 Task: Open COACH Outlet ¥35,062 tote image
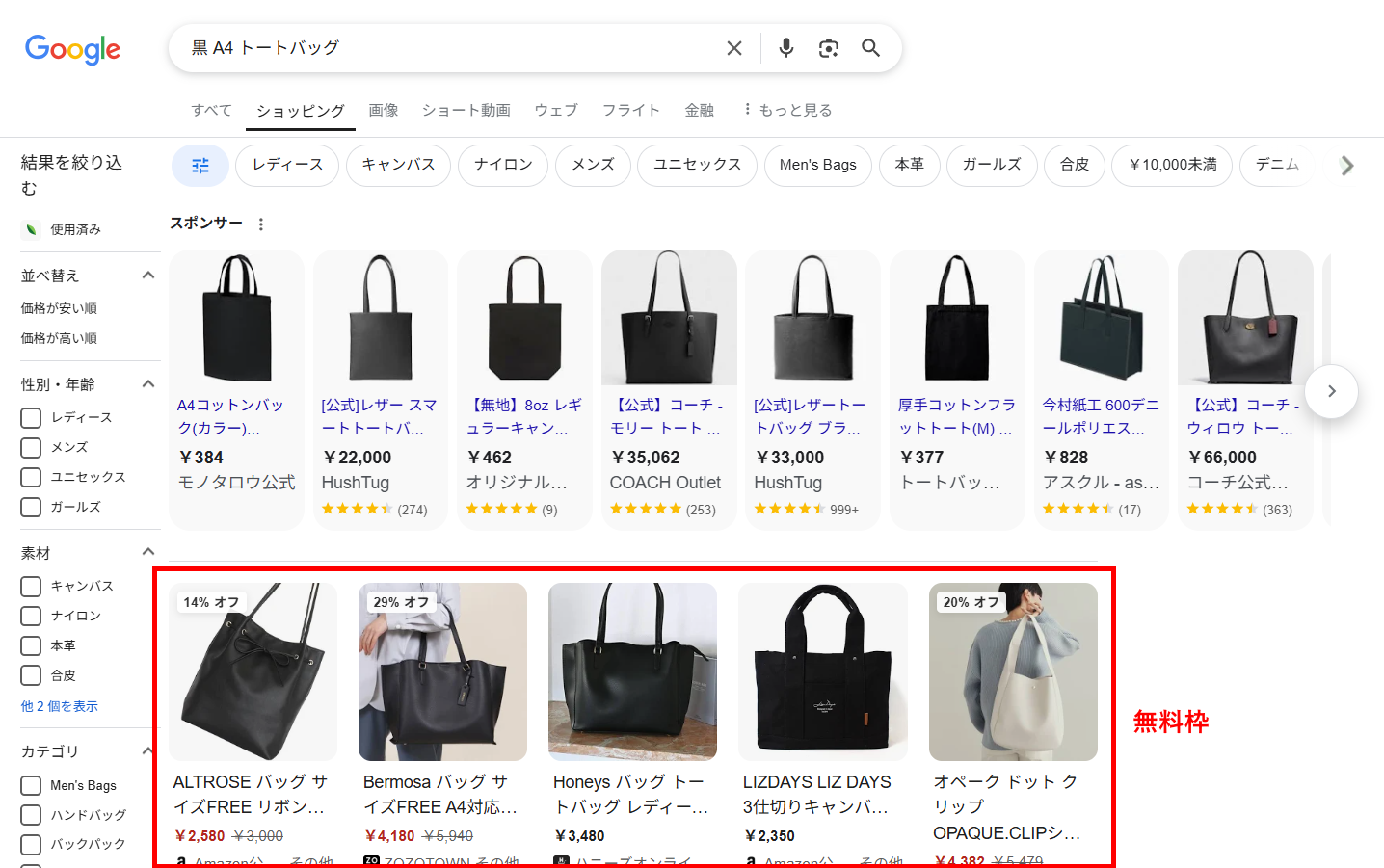[x=669, y=318]
